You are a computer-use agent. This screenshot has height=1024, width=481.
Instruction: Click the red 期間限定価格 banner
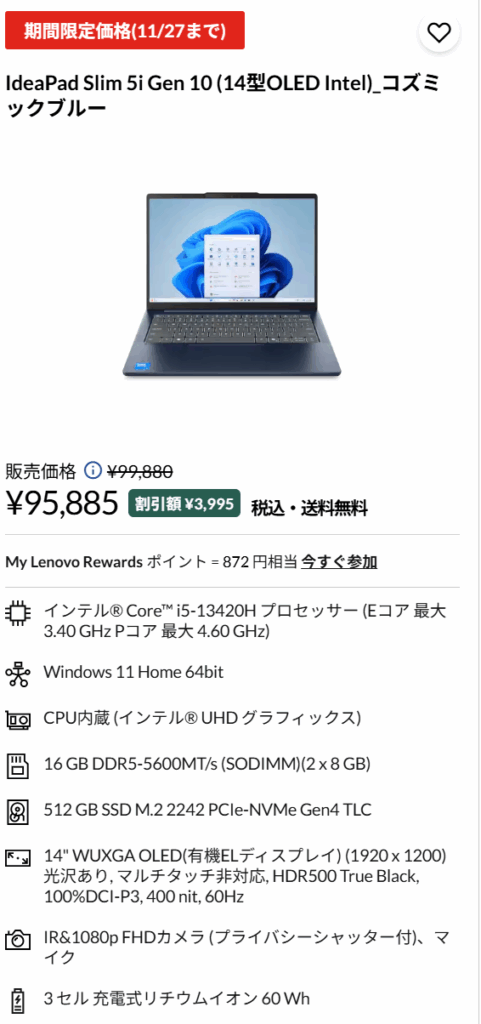pos(125,30)
